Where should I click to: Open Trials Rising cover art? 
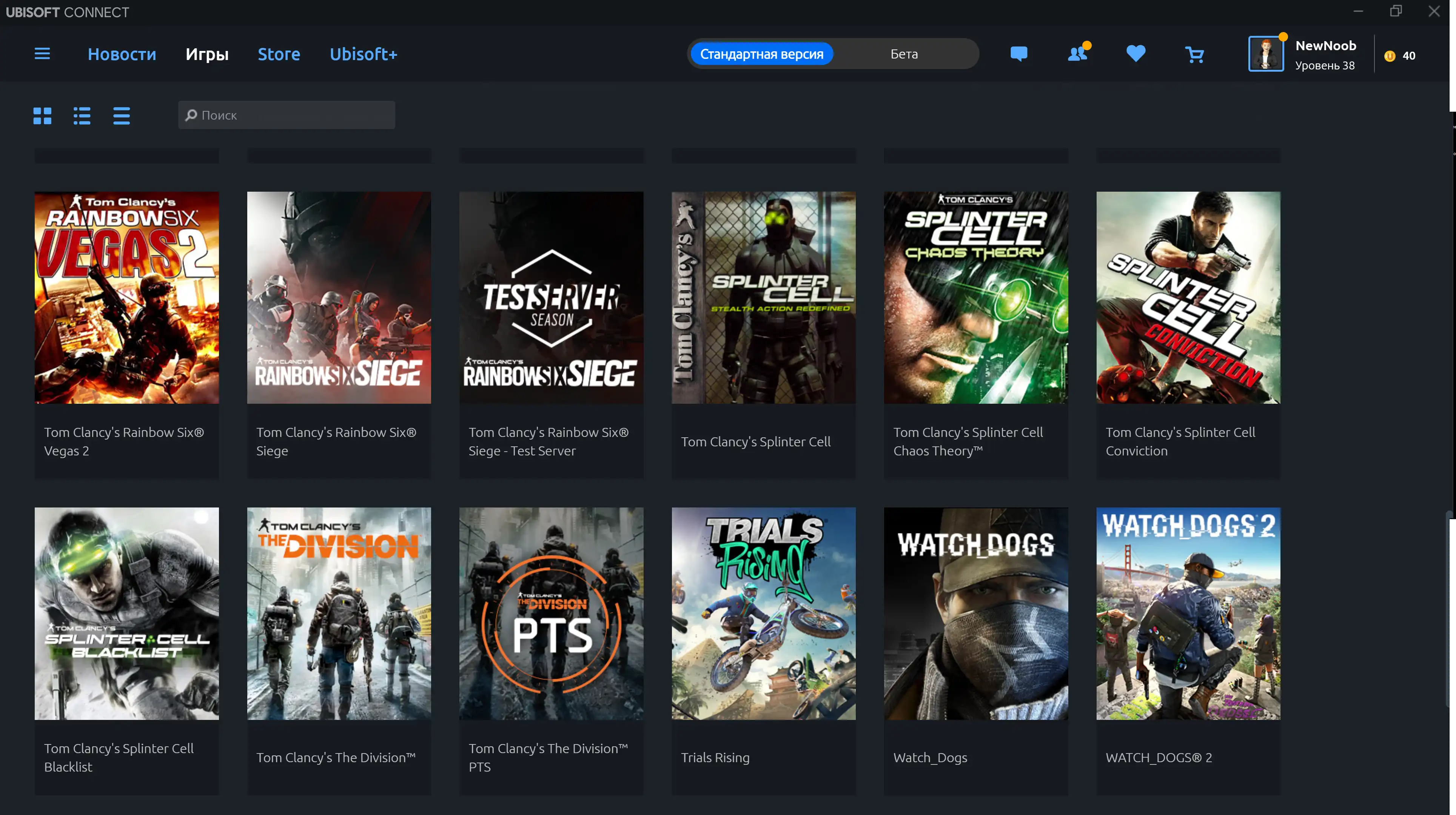pyautogui.click(x=764, y=614)
